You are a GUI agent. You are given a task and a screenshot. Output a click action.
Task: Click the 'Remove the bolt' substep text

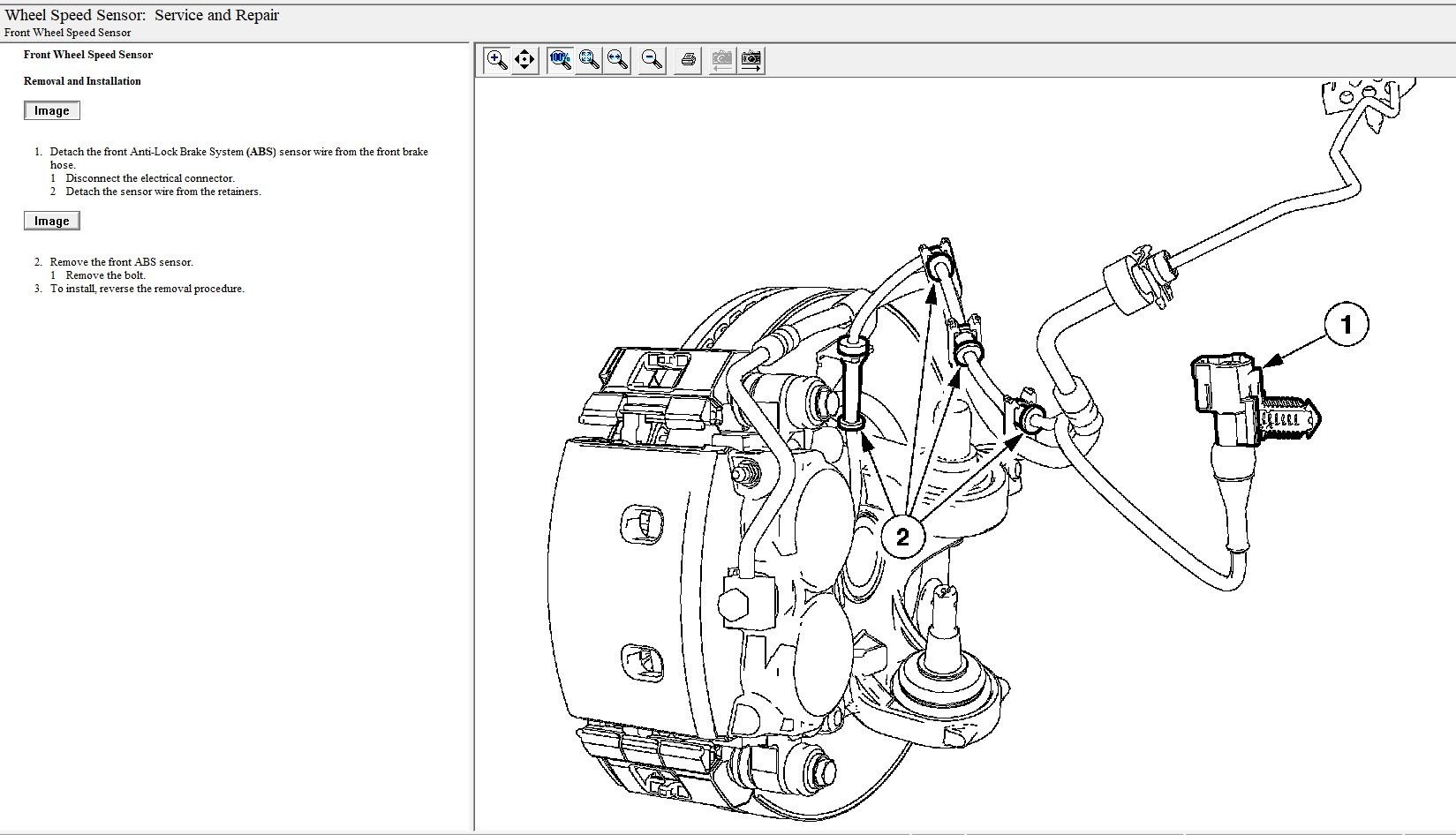pos(105,275)
